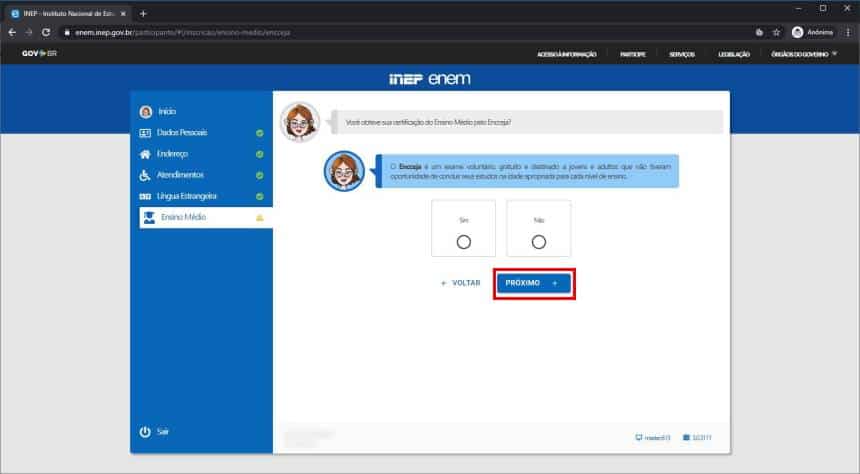
Task: Click the Encceja question text bubble
Action: pyautogui.click(x=527, y=122)
